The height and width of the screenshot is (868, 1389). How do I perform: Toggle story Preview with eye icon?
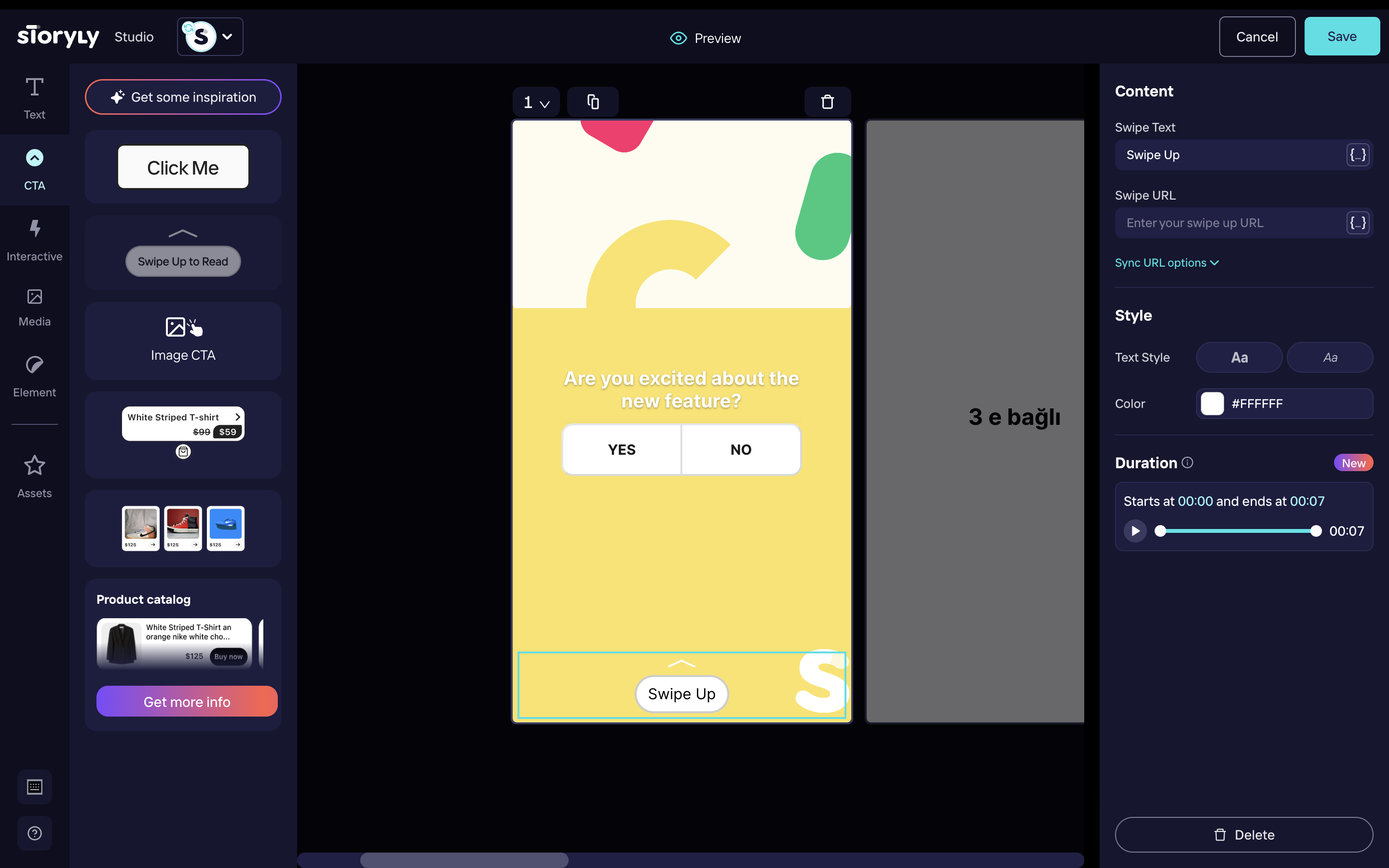(706, 38)
